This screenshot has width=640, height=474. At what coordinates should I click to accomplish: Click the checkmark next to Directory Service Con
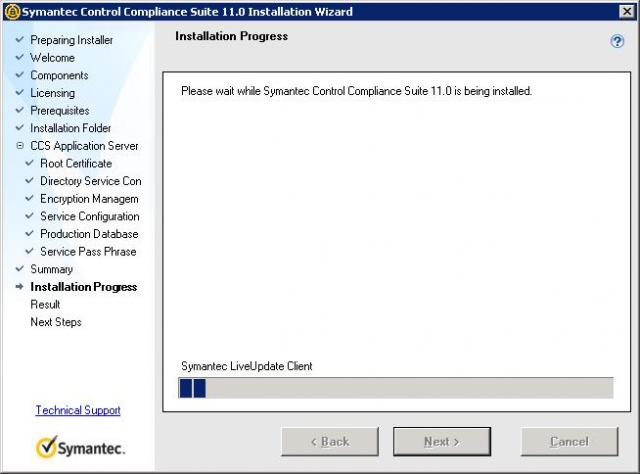coord(29,180)
